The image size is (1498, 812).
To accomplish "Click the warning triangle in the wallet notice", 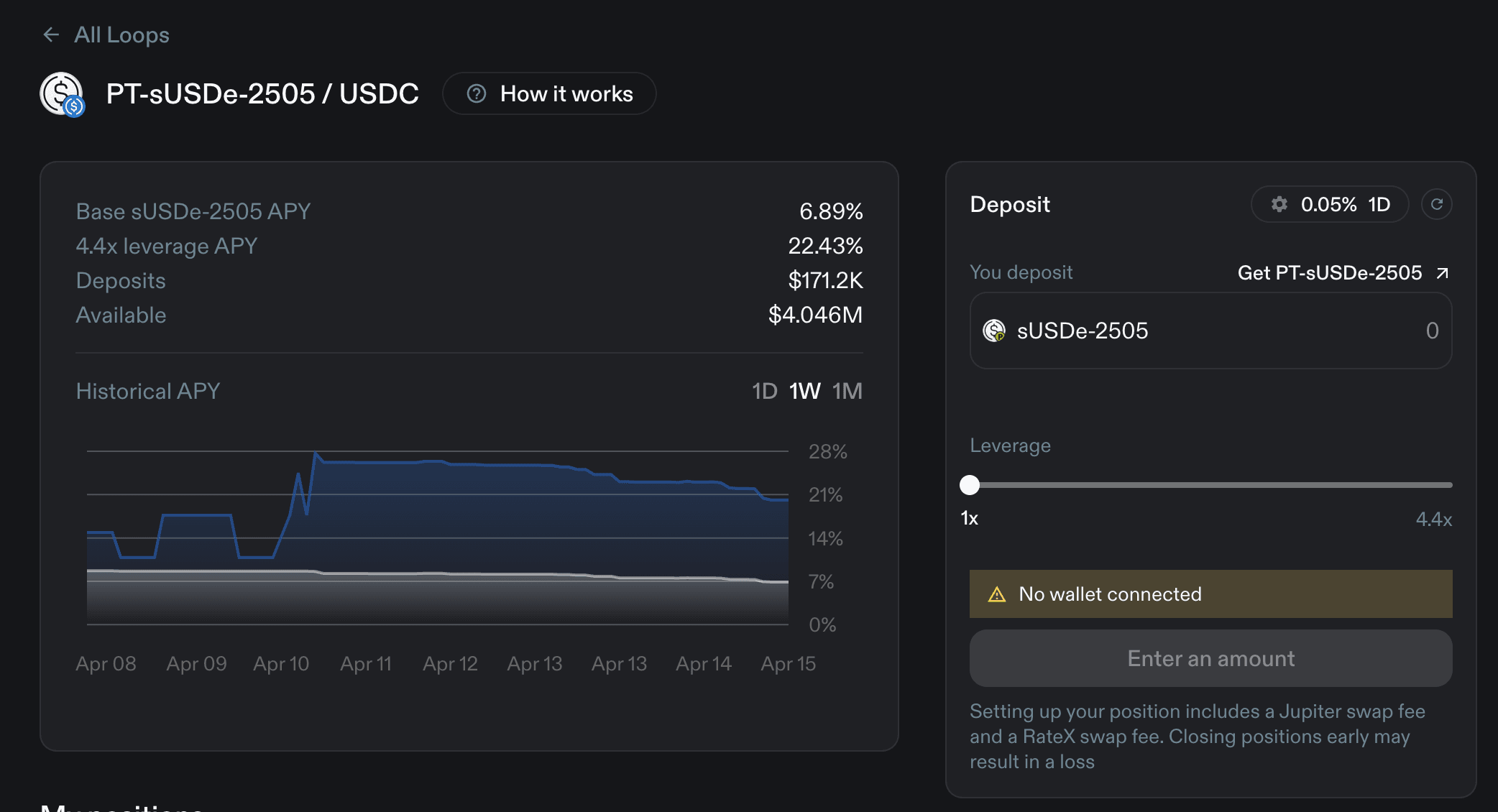I will [x=997, y=594].
